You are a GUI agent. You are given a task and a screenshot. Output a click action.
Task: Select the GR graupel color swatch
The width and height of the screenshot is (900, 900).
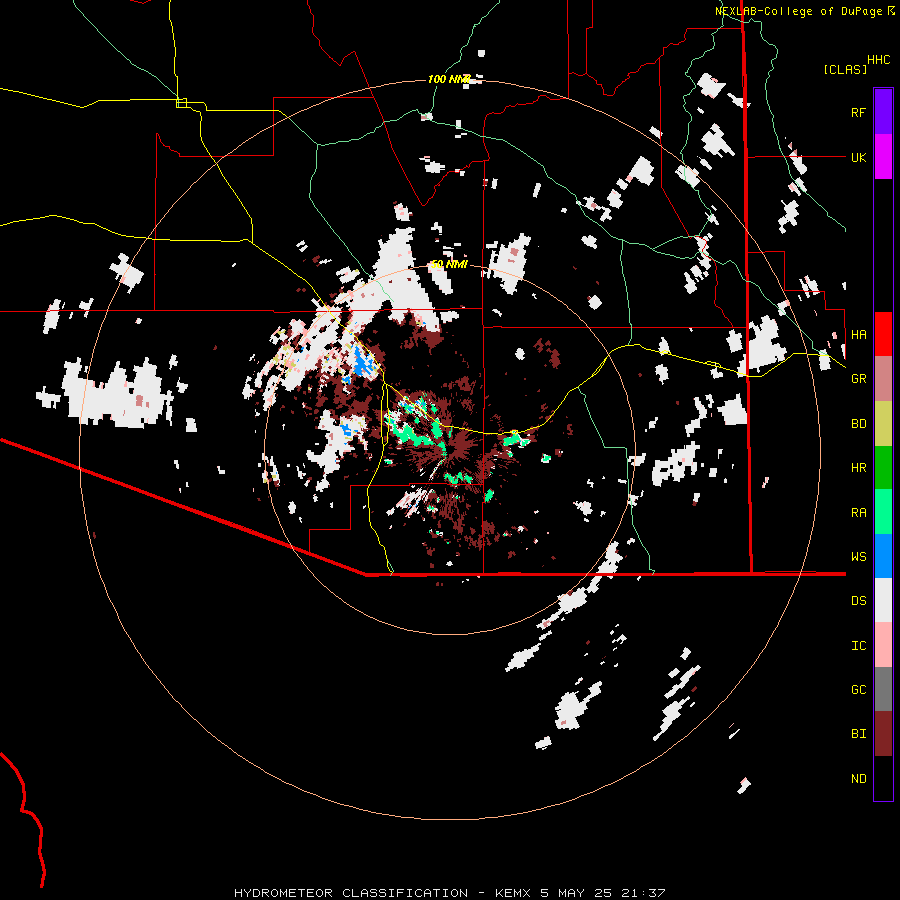click(x=883, y=379)
